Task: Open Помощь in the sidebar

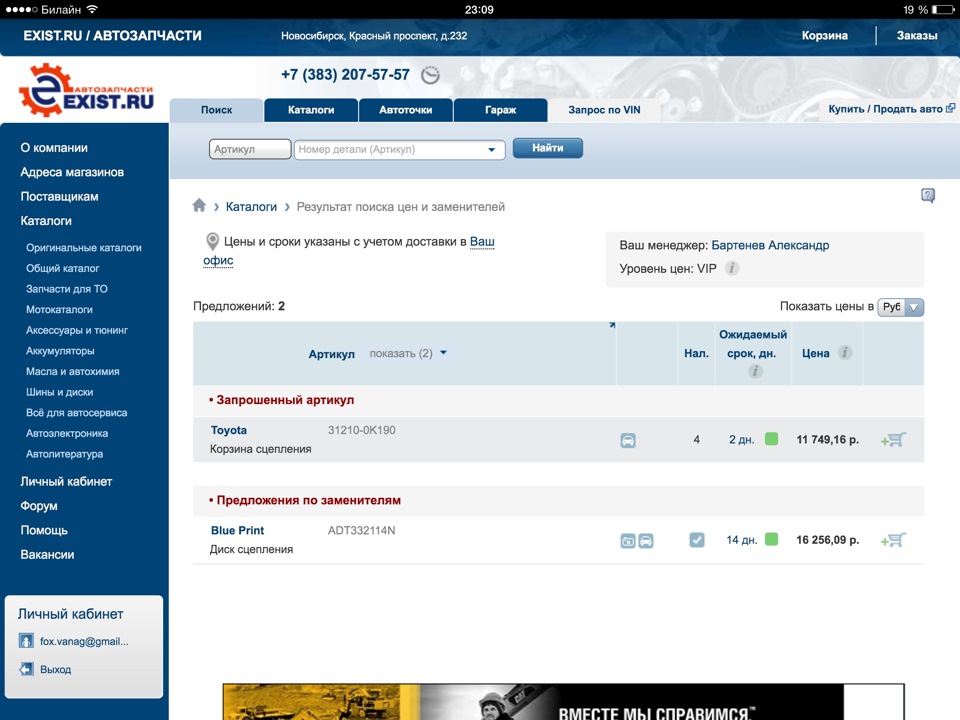Action: (x=44, y=530)
